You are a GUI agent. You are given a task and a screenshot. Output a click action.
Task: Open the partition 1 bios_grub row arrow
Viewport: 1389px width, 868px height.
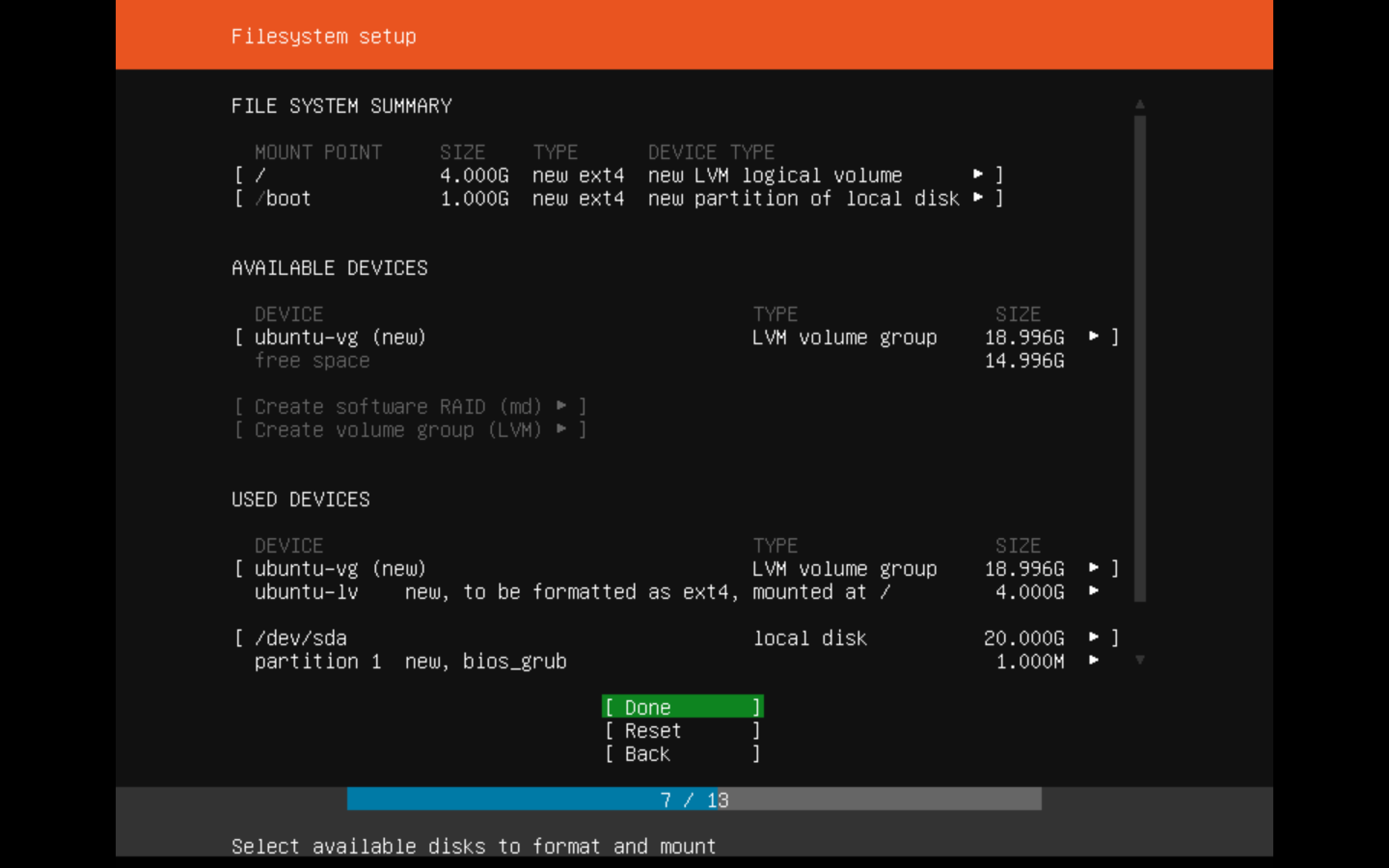click(x=1094, y=660)
